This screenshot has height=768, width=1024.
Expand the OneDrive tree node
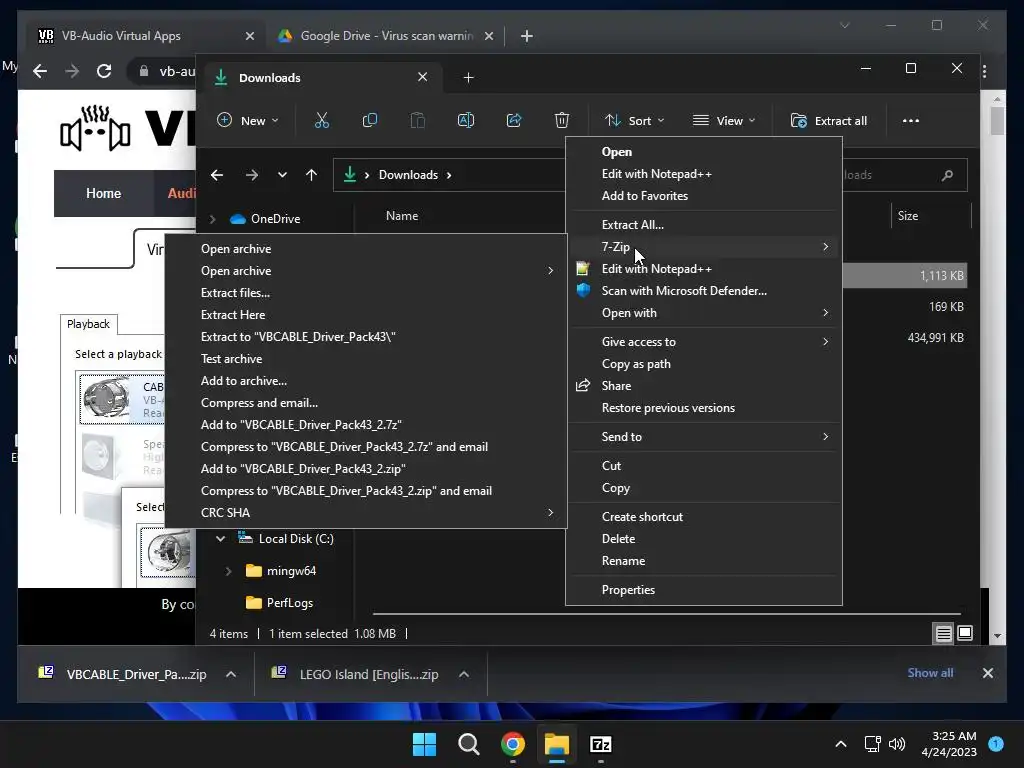(212, 219)
